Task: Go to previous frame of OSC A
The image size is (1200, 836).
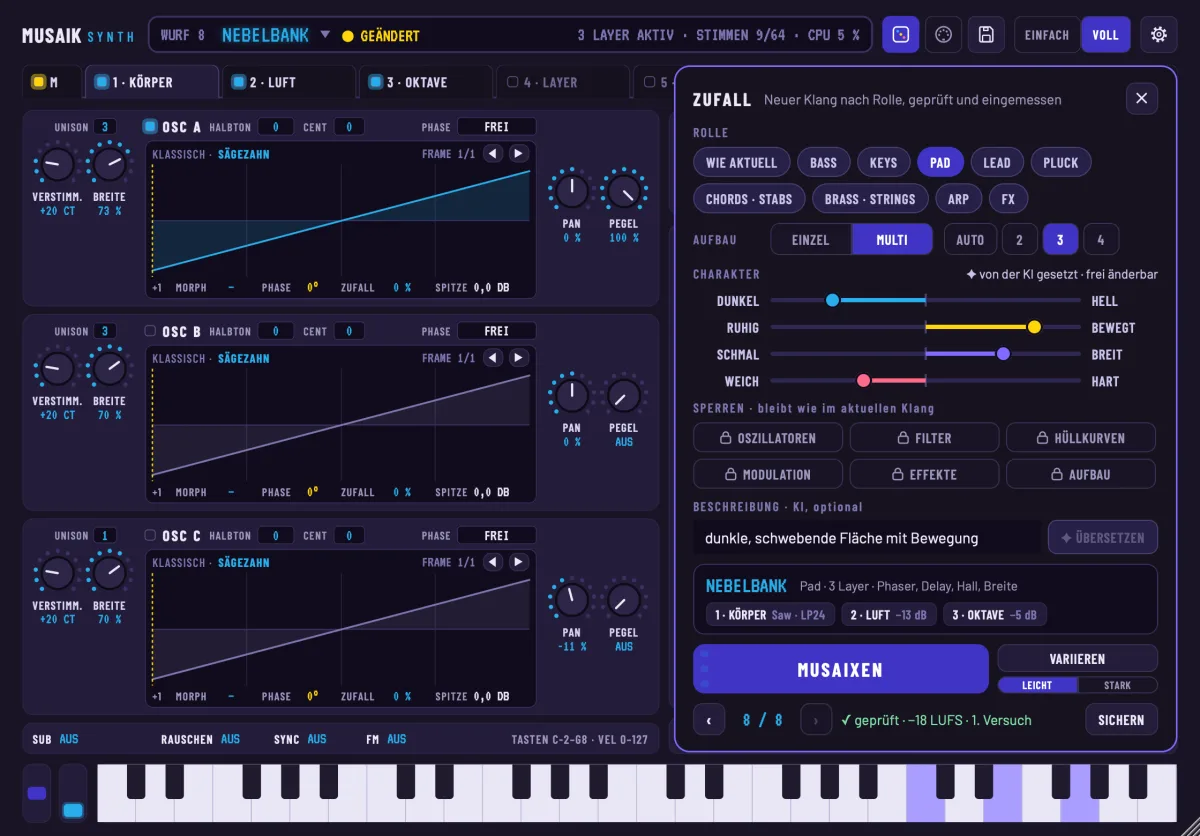Action: coord(493,153)
